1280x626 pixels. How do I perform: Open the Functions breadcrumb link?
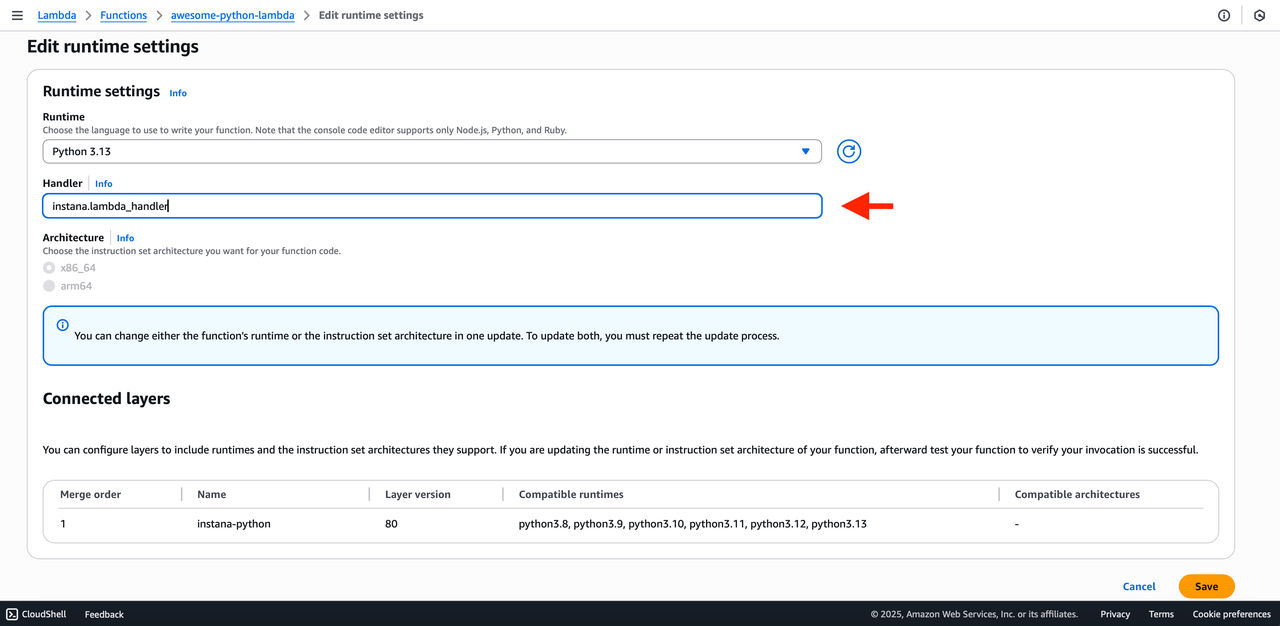[123, 15]
